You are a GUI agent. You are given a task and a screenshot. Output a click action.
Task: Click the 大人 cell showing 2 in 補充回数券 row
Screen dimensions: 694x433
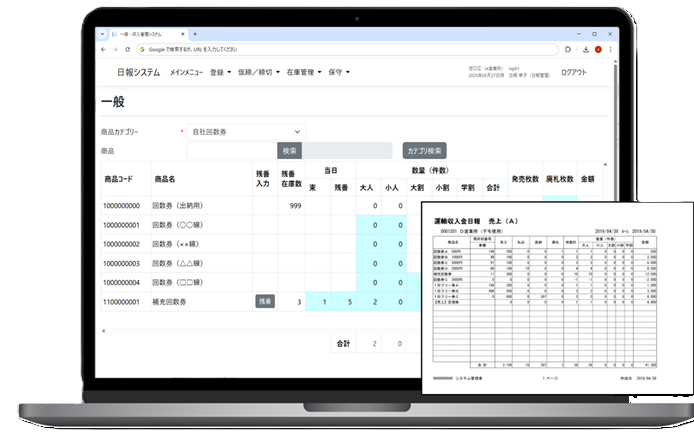pyautogui.click(x=369, y=302)
